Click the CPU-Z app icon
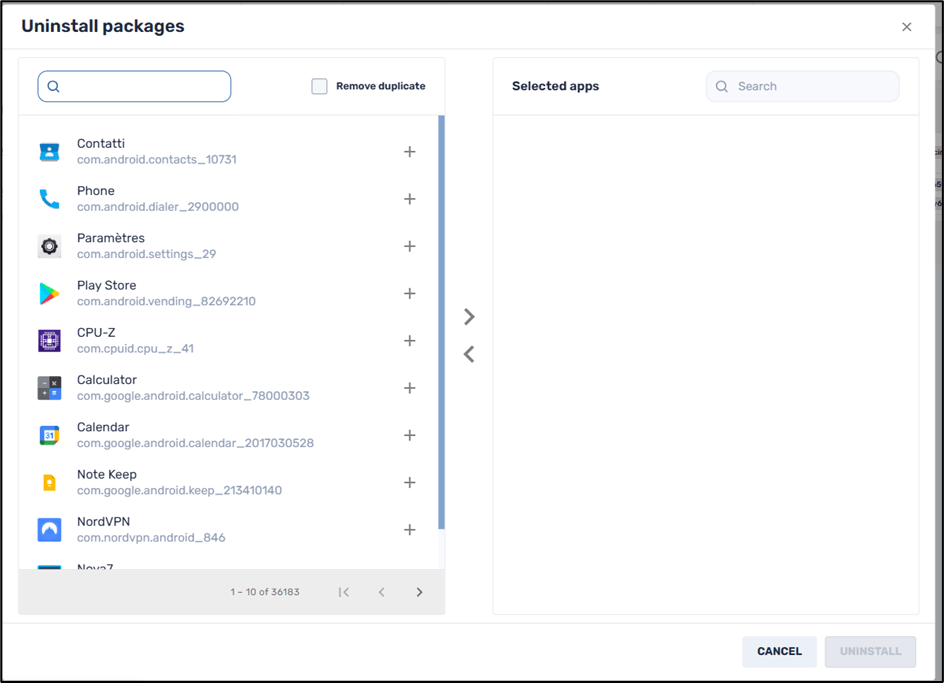 pos(49,341)
